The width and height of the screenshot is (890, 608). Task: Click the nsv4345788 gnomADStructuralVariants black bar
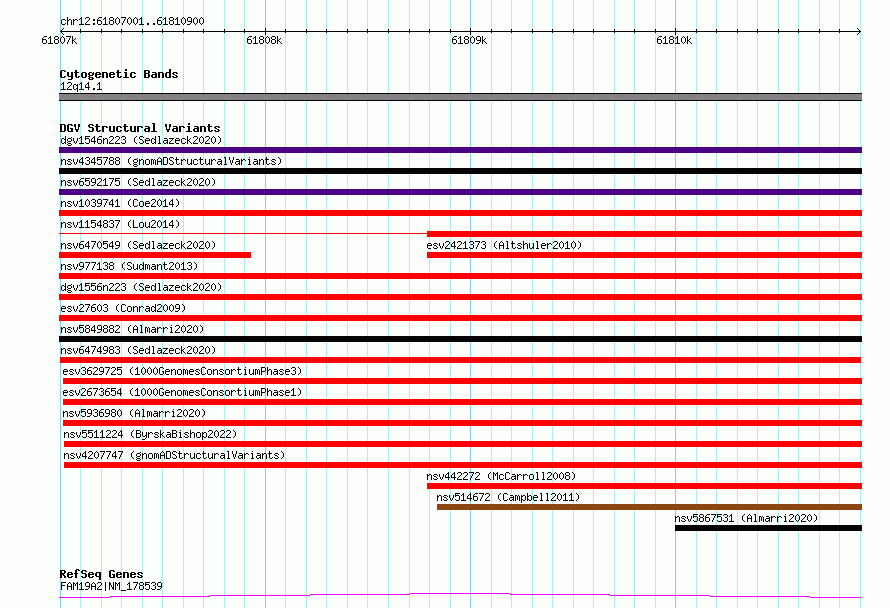(x=460, y=171)
